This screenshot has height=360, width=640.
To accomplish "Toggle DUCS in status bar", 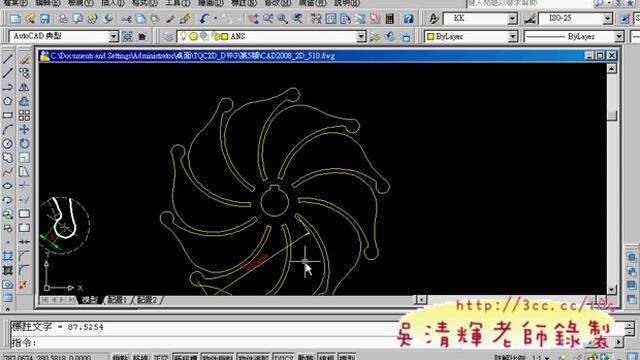I will (283, 357).
